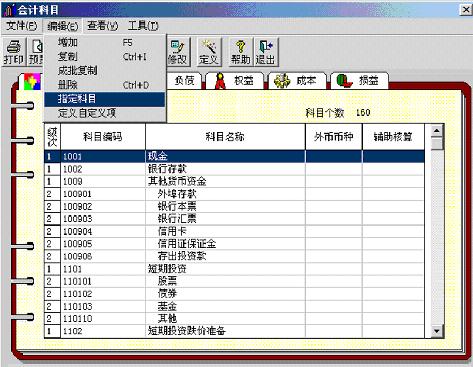Select 增加 from the edit menu
The height and width of the screenshot is (367, 473).
tap(105, 43)
